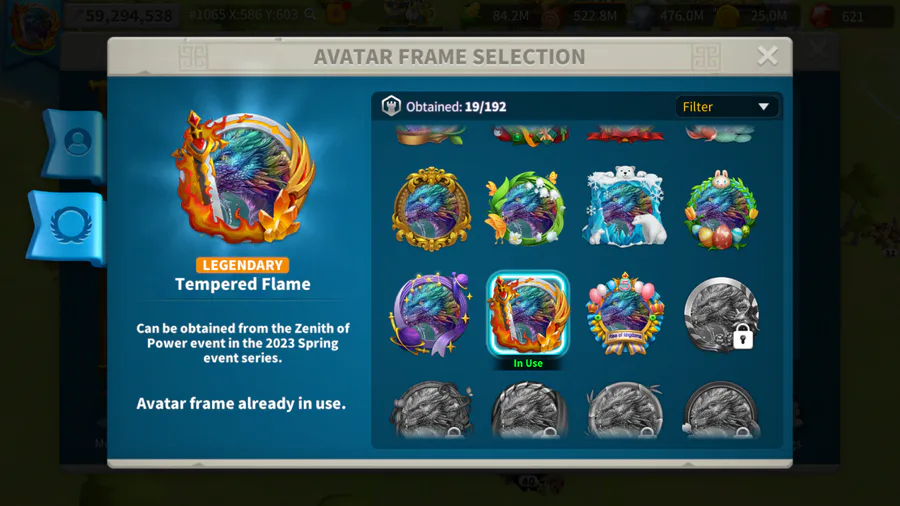Viewport: 900px width, 506px height.
Task: Select the Easter bunny eggs frame
Action: pos(721,209)
